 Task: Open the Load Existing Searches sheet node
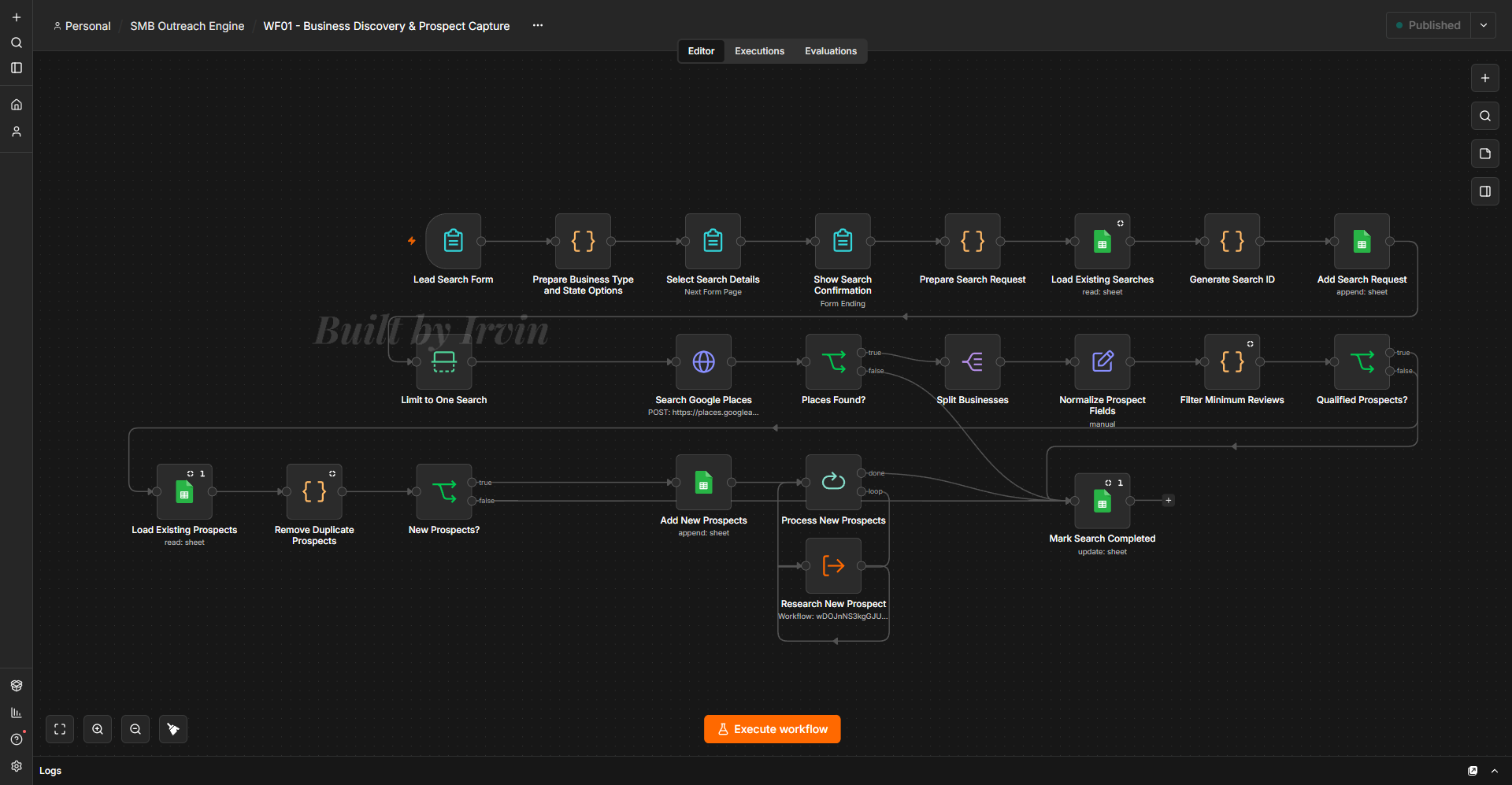pos(1102,241)
